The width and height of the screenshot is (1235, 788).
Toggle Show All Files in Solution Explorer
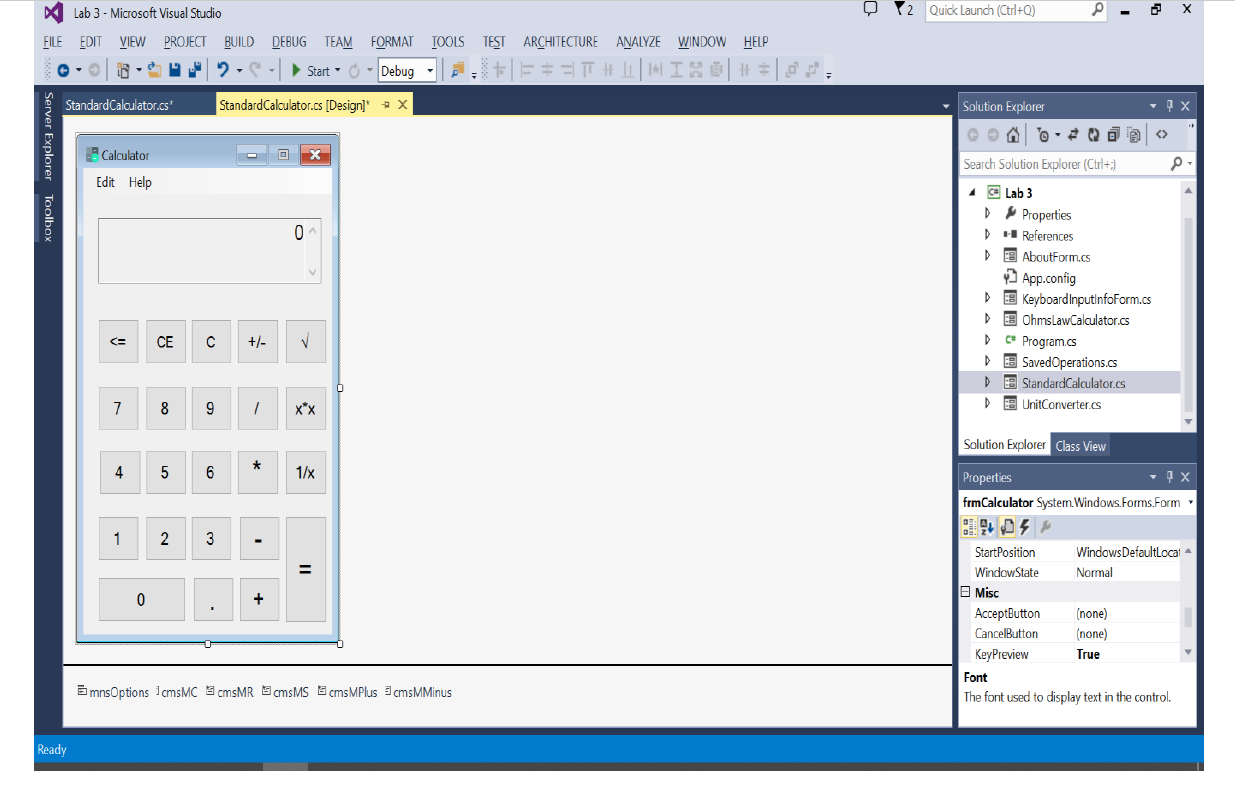(1113, 134)
